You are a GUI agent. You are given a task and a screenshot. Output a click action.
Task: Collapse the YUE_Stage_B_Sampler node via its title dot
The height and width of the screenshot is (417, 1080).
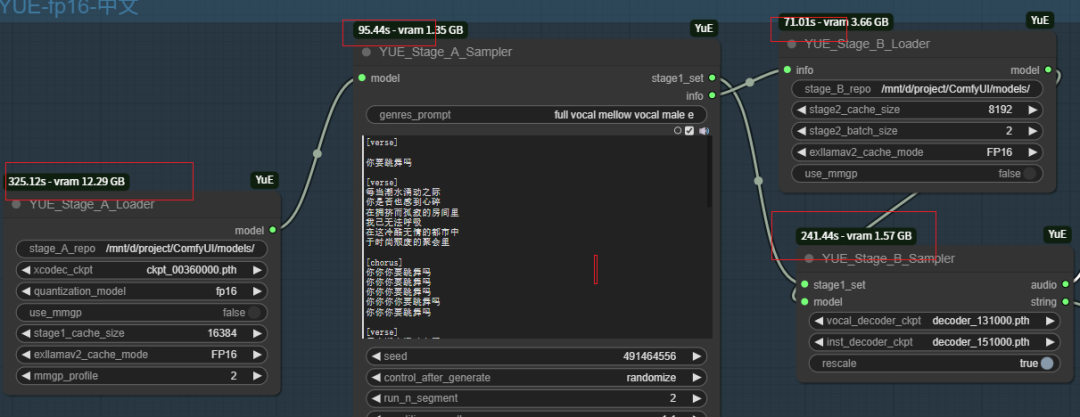click(x=809, y=258)
